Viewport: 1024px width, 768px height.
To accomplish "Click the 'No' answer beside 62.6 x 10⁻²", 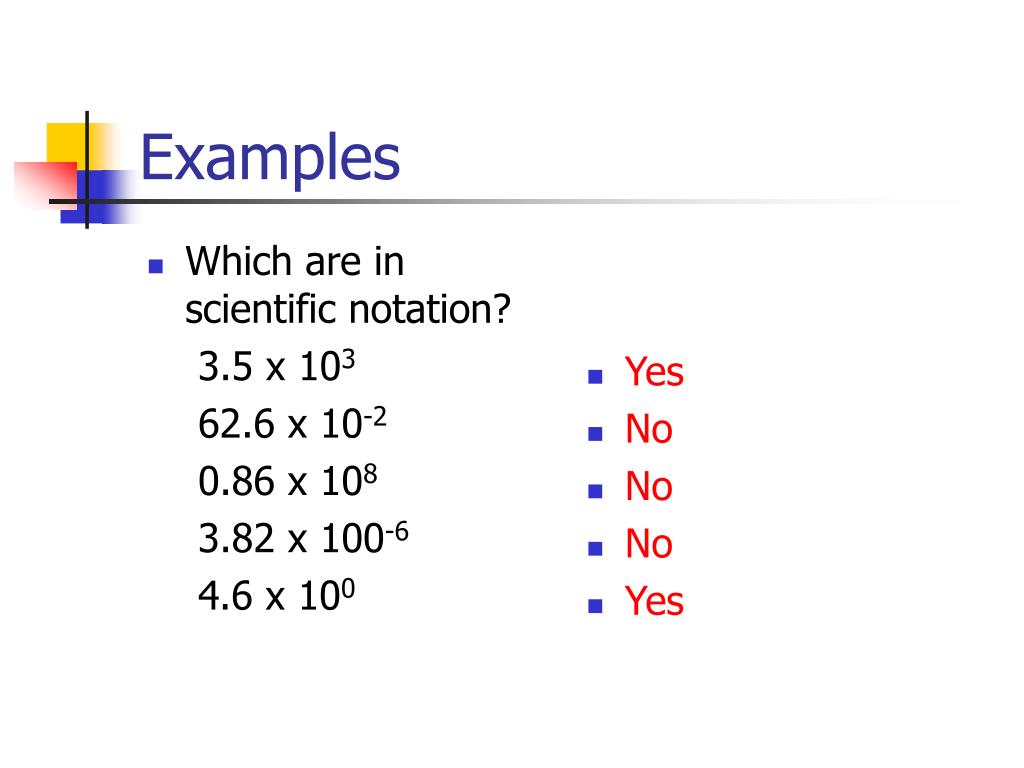I will (x=648, y=429).
